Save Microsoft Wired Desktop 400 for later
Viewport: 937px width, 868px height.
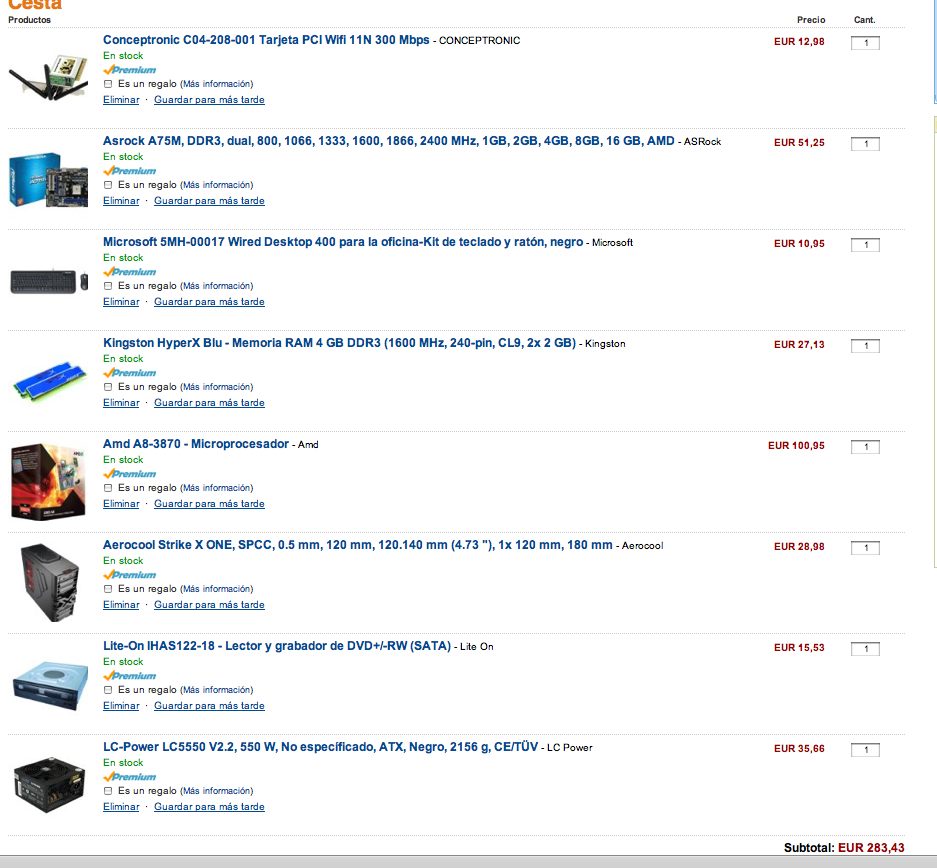(x=209, y=302)
